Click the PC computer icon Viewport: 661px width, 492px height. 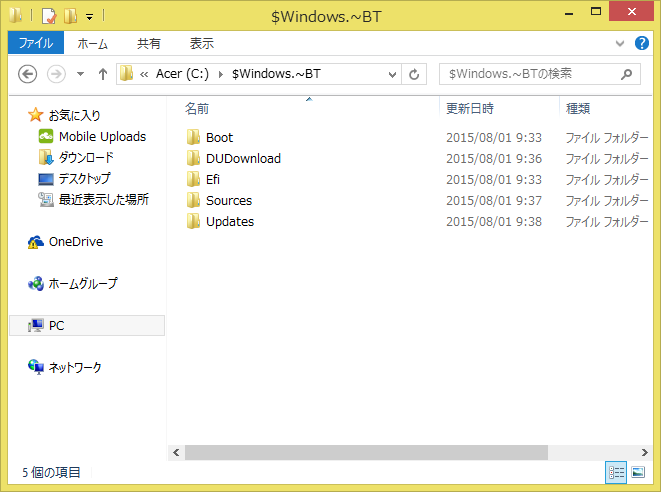coord(35,325)
